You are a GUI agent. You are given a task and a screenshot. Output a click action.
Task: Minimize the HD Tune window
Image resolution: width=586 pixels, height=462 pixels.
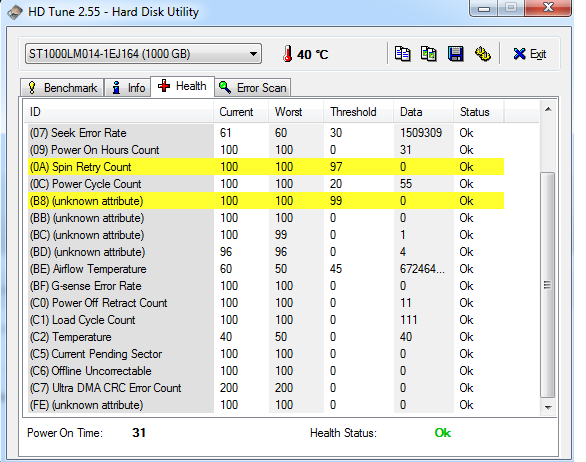point(484,8)
